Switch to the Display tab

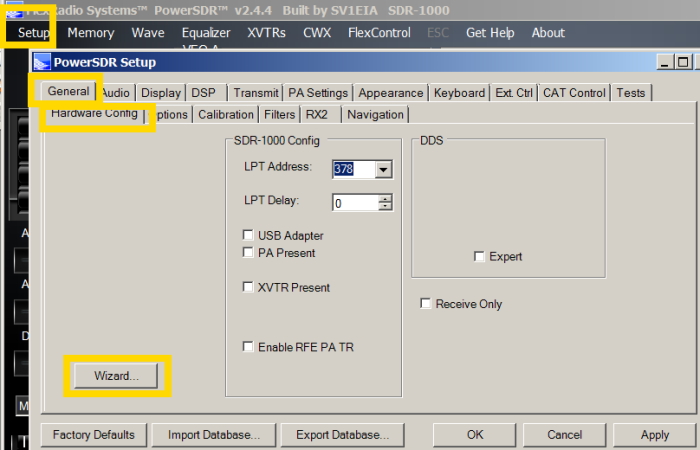click(161, 93)
